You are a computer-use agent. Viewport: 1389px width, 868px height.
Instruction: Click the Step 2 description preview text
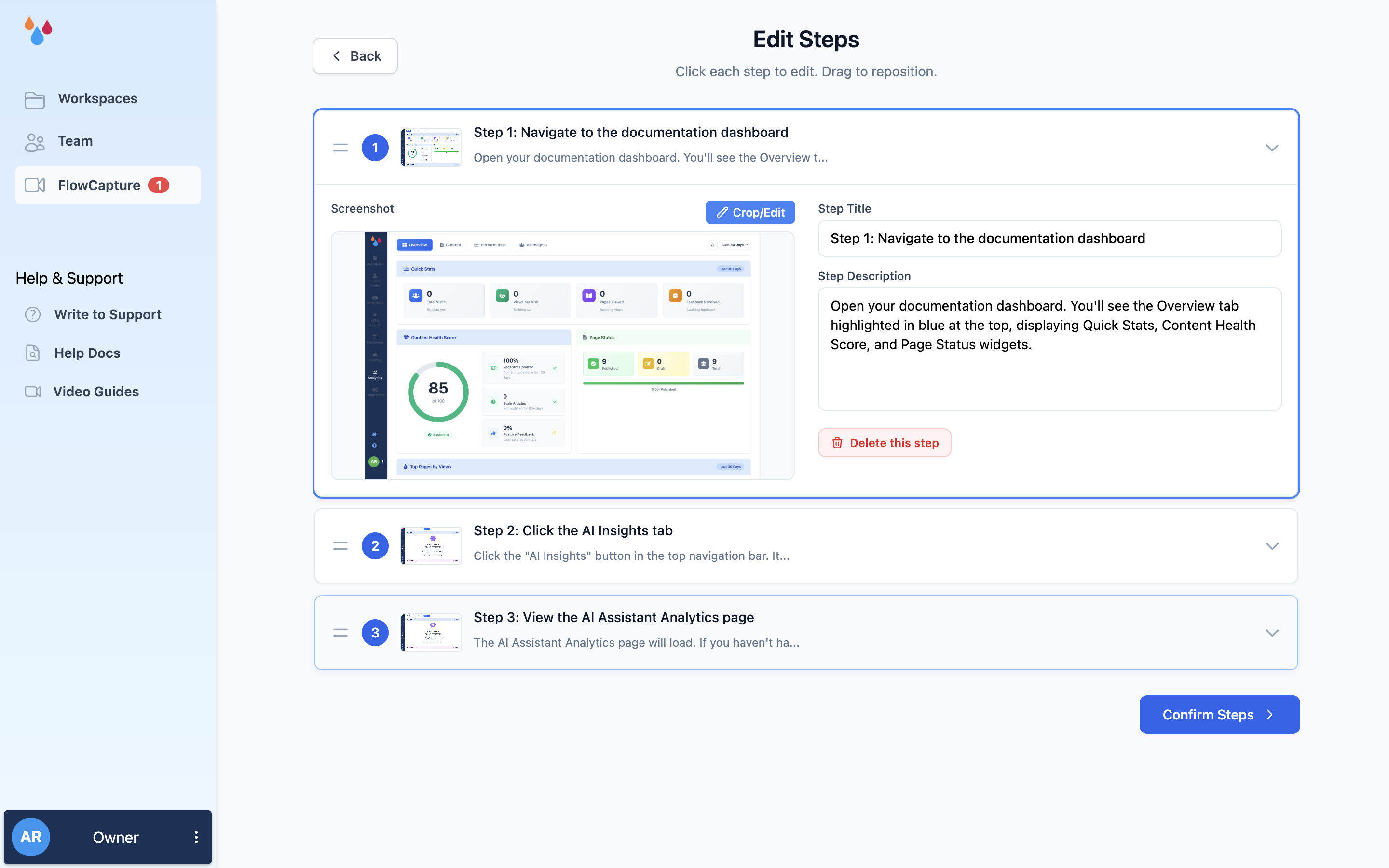coord(631,556)
